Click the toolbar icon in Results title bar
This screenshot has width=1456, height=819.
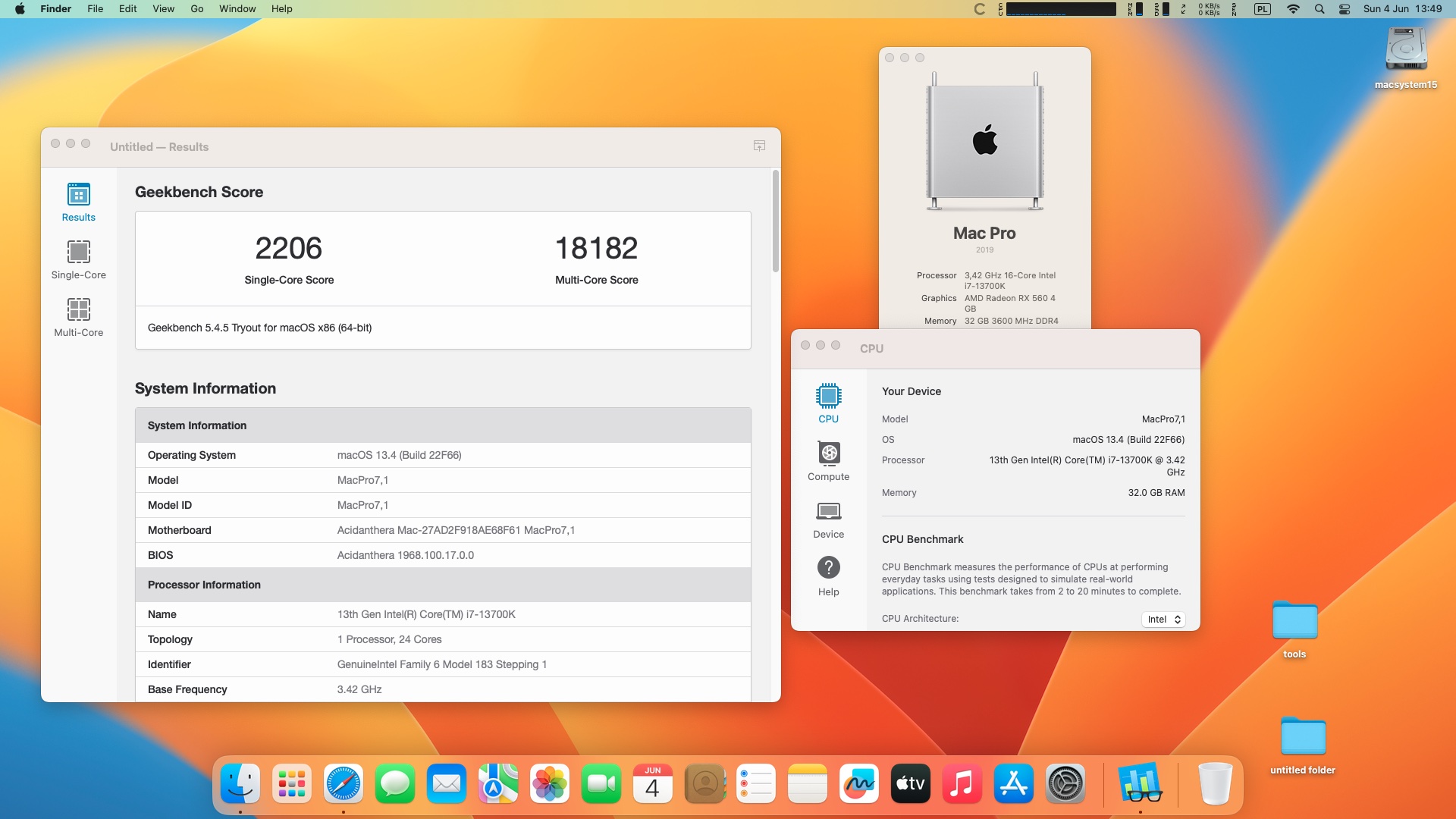(759, 146)
